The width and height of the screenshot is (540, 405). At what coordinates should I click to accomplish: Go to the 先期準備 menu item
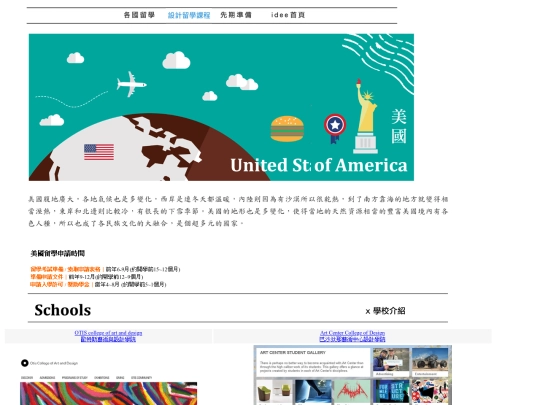coord(236,15)
